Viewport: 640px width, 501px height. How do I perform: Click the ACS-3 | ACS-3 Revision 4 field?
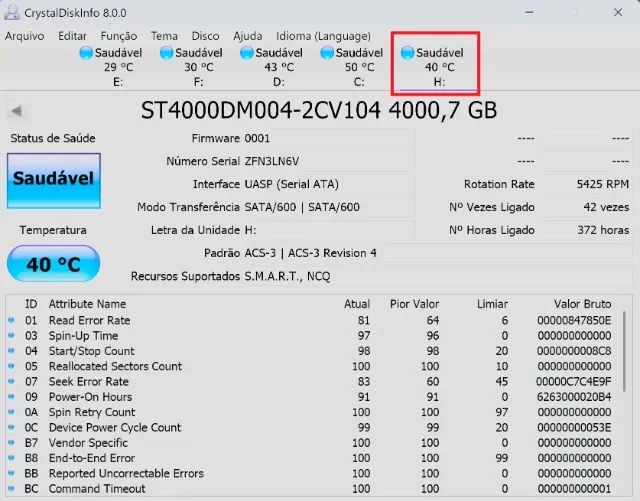tap(438, 253)
